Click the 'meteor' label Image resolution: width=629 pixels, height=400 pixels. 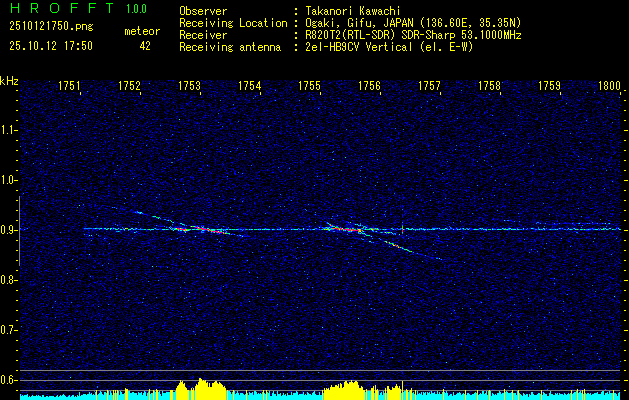coord(142,31)
